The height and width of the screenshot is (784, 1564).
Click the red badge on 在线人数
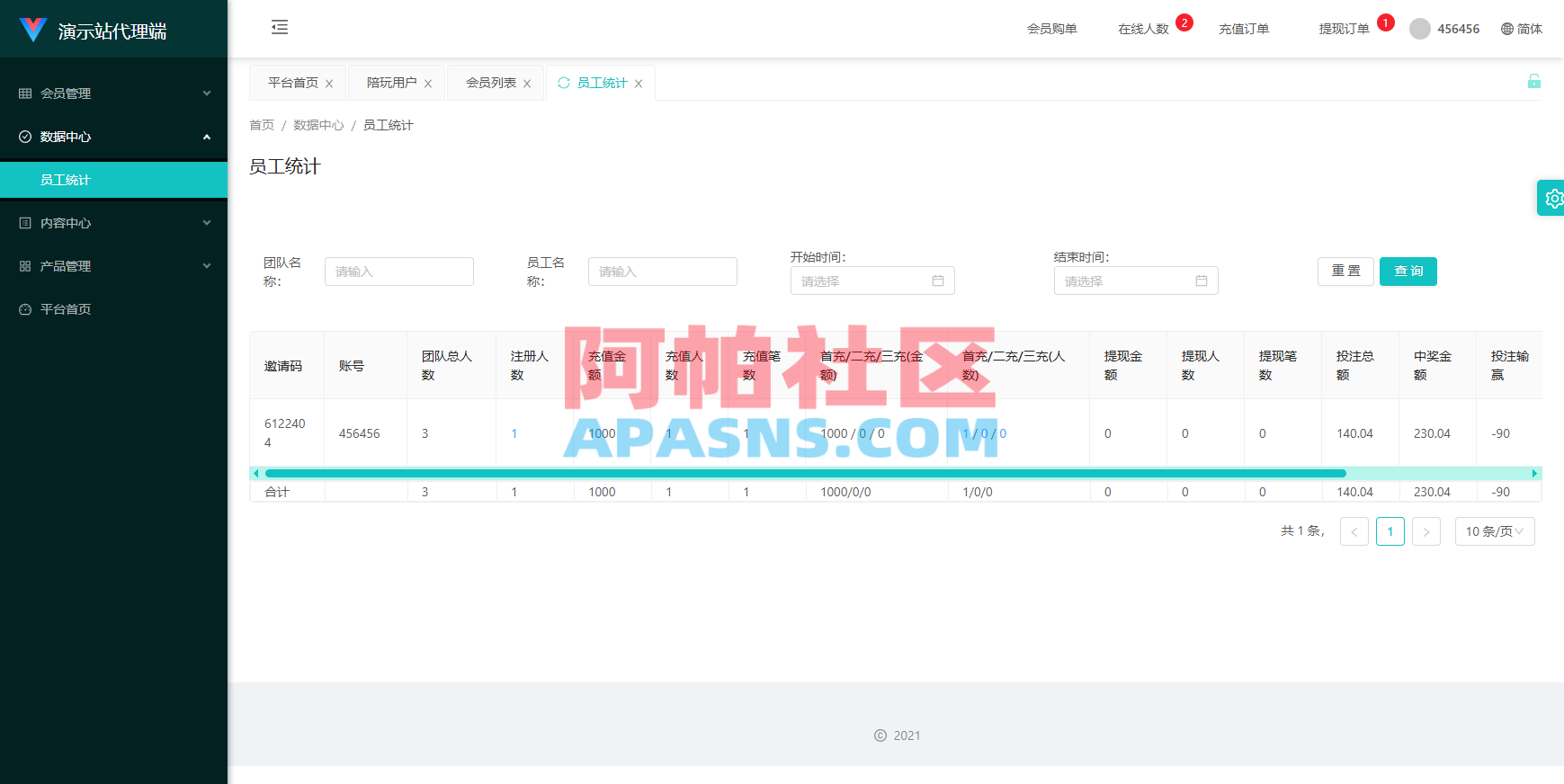pyautogui.click(x=1184, y=22)
